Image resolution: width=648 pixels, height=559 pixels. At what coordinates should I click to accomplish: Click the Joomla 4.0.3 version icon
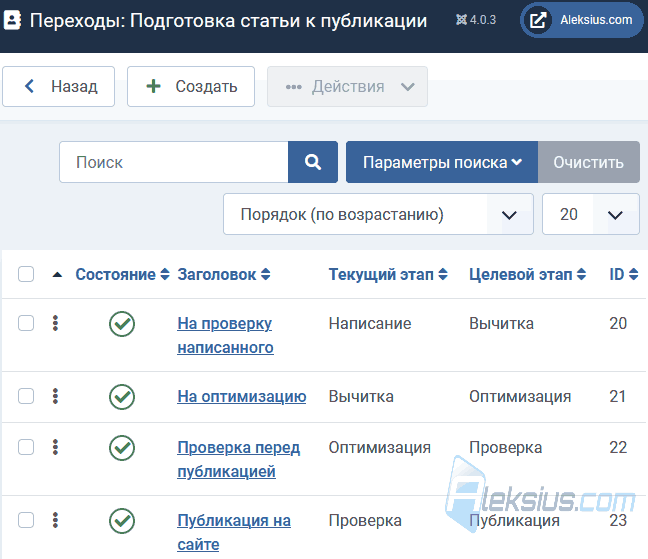tap(461, 19)
